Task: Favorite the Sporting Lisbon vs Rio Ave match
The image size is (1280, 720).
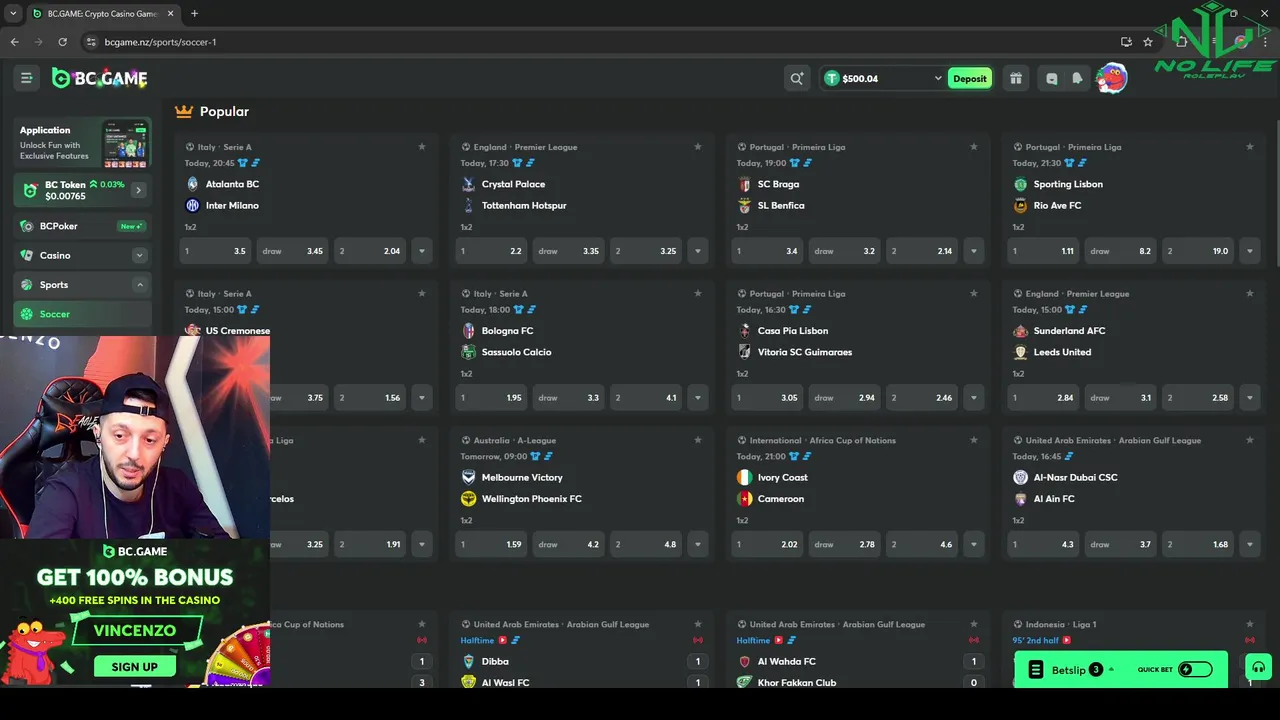Action: [1250, 147]
